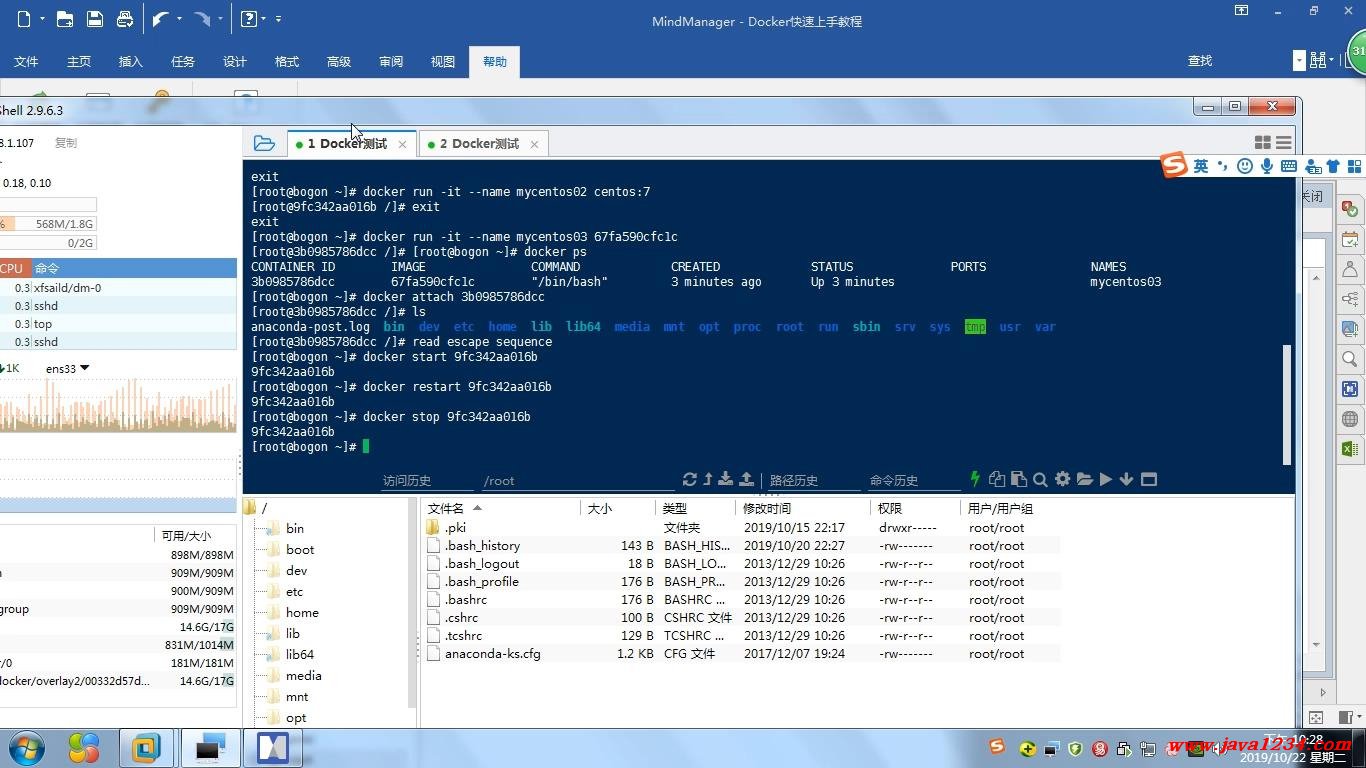Click the open folder icon beside session tabs
Screen dimensions: 1366x768
pyautogui.click(x=264, y=143)
